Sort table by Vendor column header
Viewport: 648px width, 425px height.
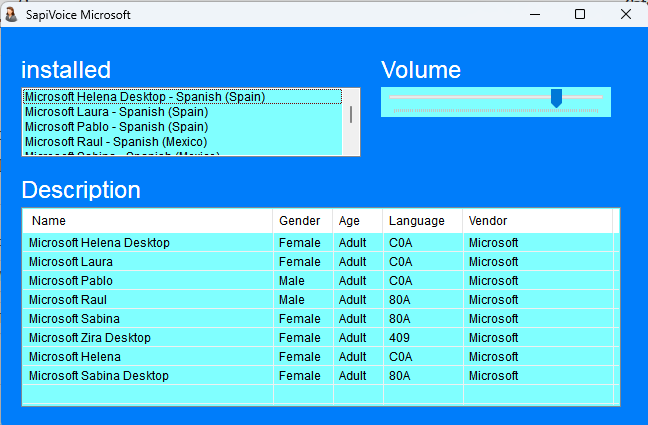click(538, 221)
